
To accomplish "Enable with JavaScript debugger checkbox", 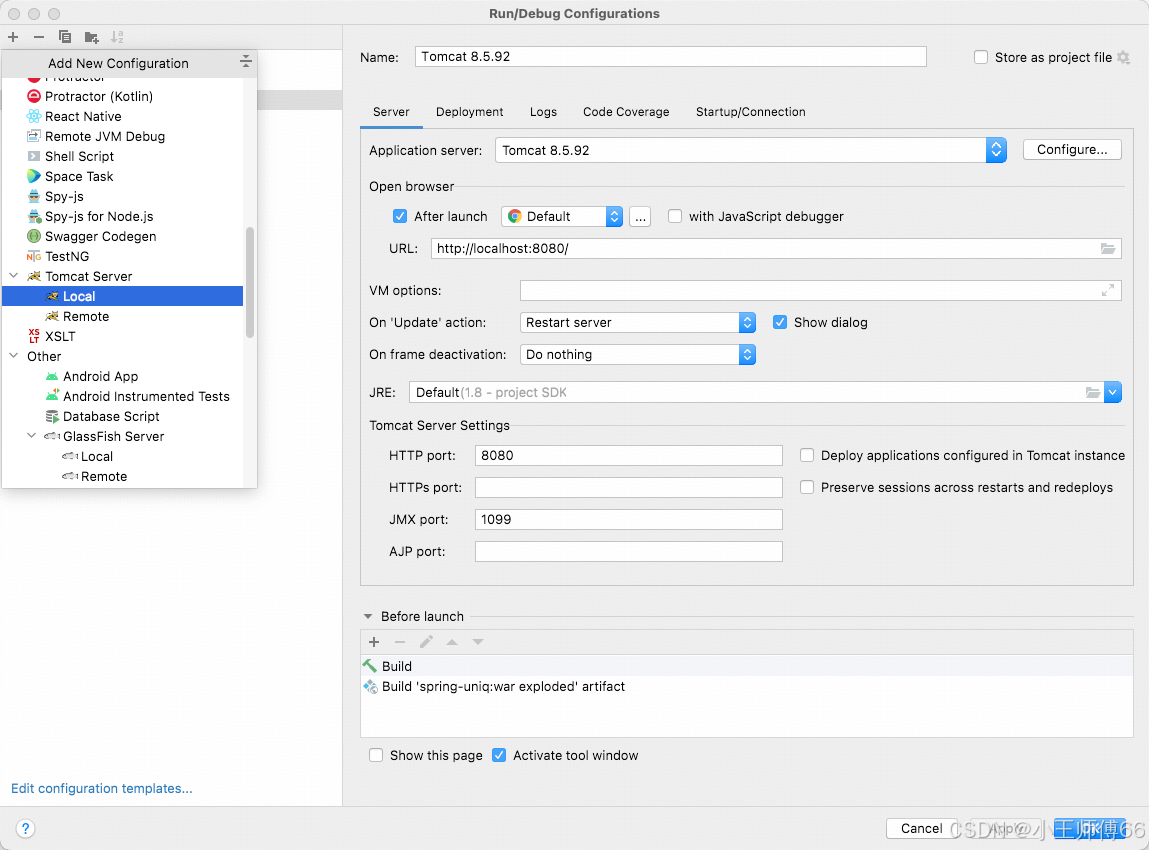I will pos(675,216).
